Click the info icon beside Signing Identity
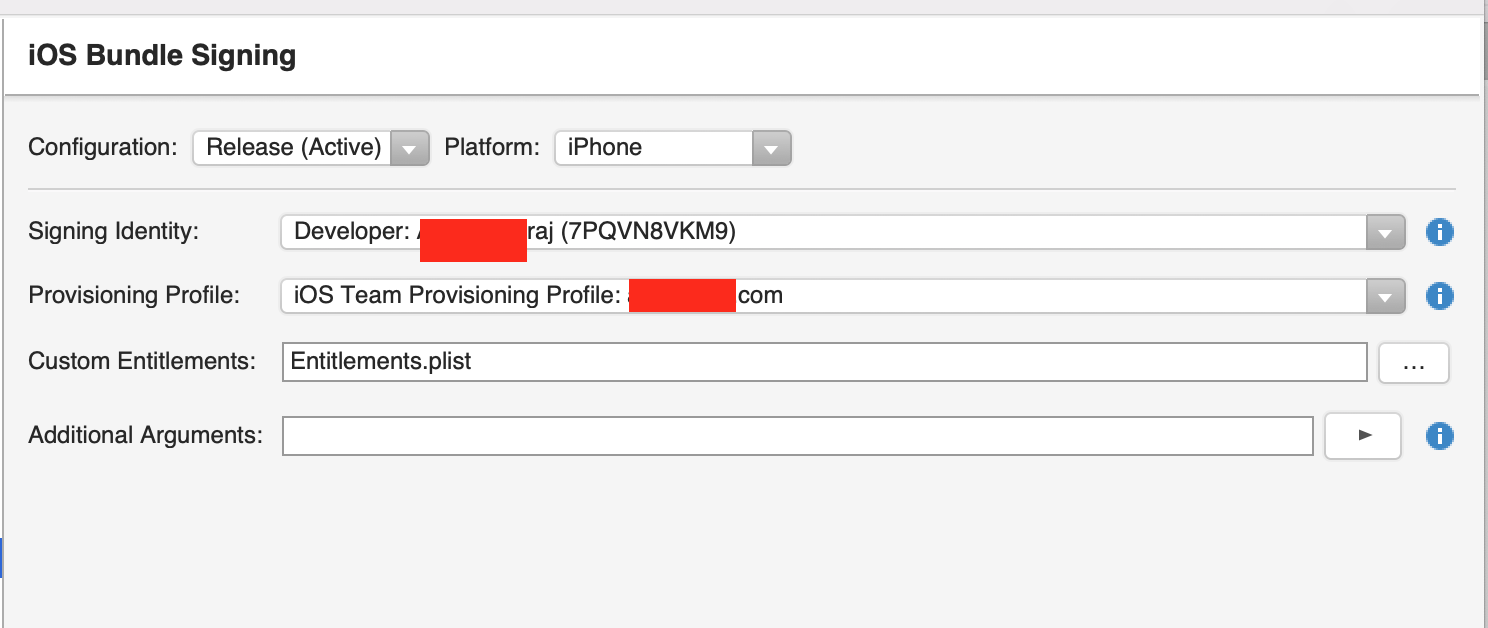The height and width of the screenshot is (628, 1488). click(1439, 232)
